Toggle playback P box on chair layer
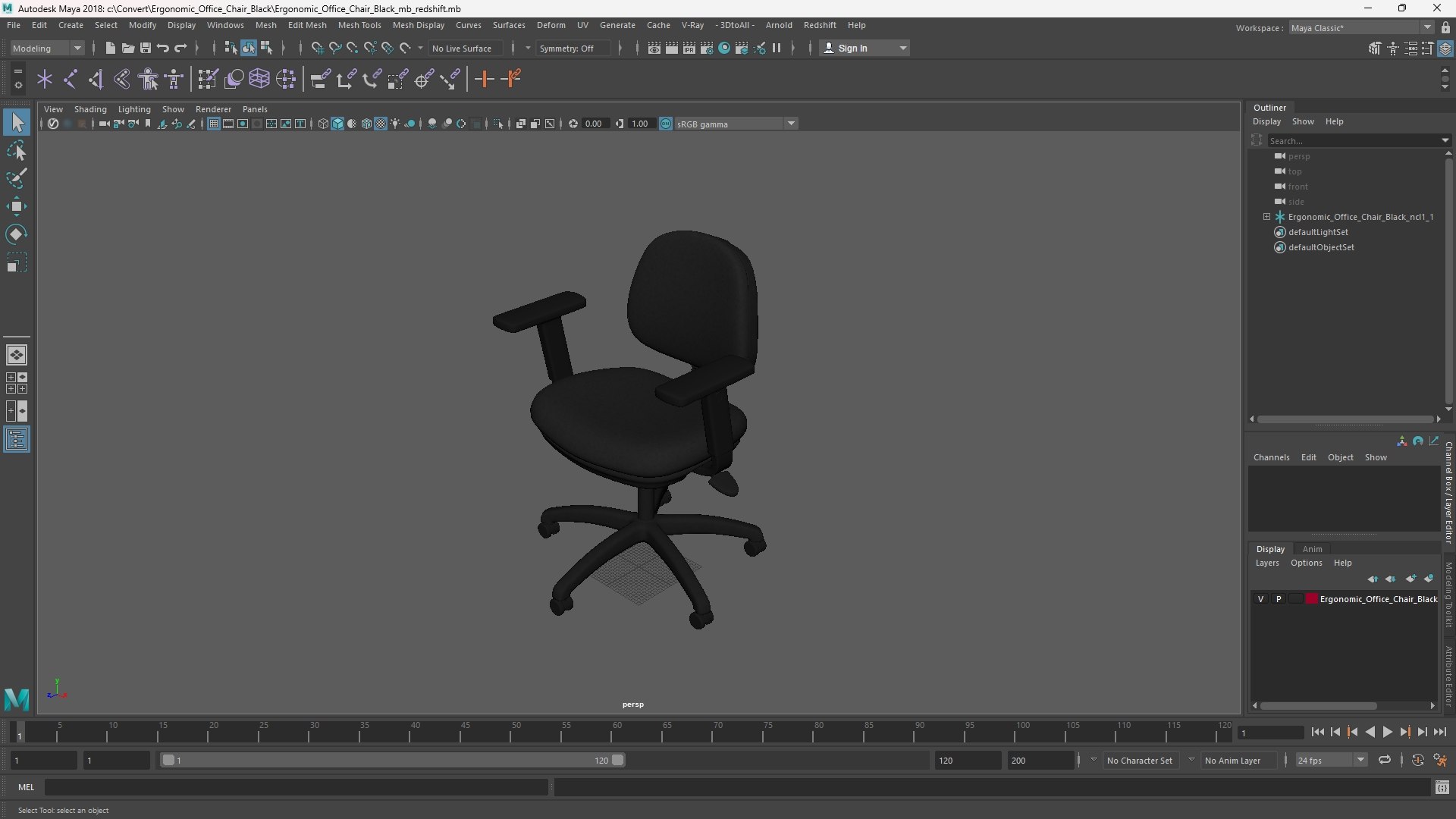Screen dimensions: 1456x819 (1279, 599)
